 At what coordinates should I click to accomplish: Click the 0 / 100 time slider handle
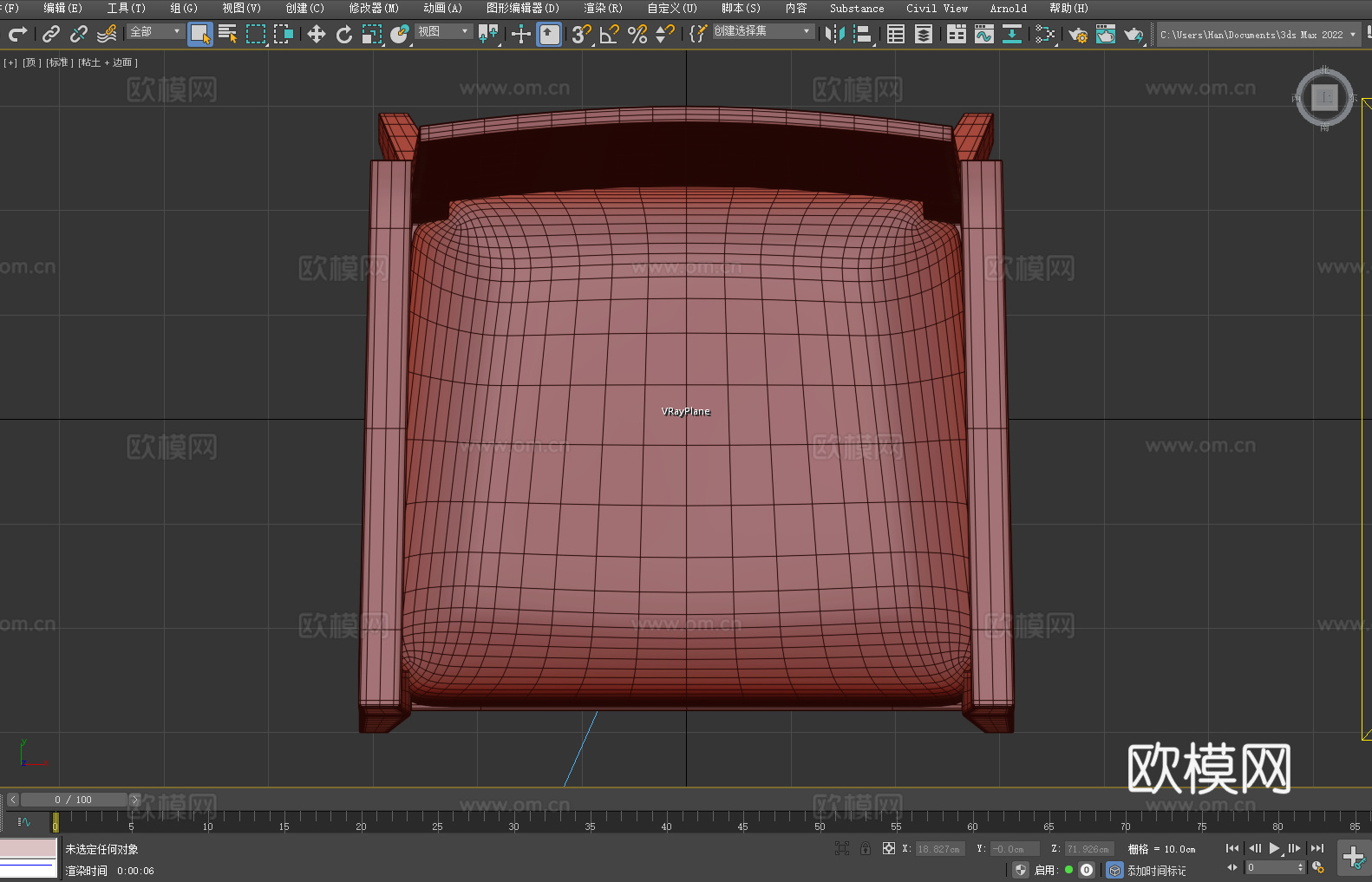tap(74, 800)
